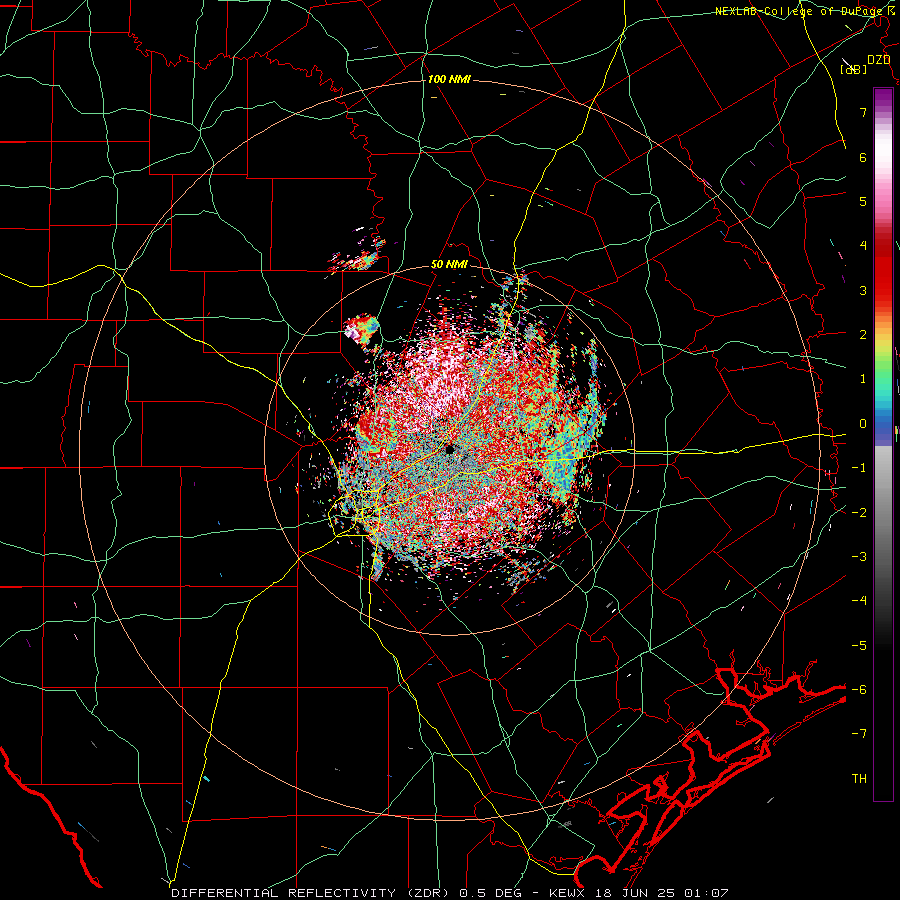Click the "5" value on the dB scale

[863, 201]
